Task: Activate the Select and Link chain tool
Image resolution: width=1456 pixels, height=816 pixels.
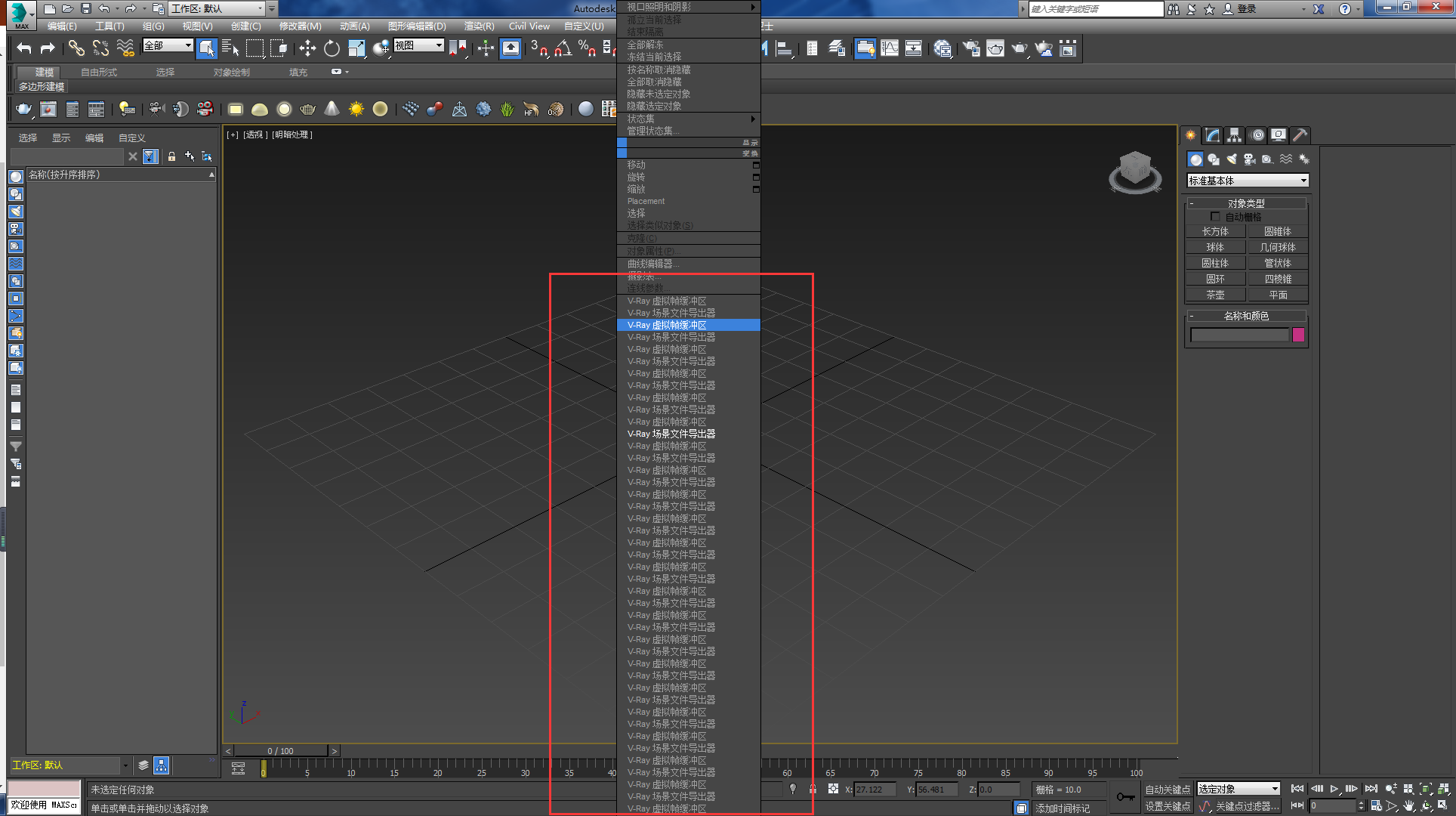Action: tap(76, 48)
